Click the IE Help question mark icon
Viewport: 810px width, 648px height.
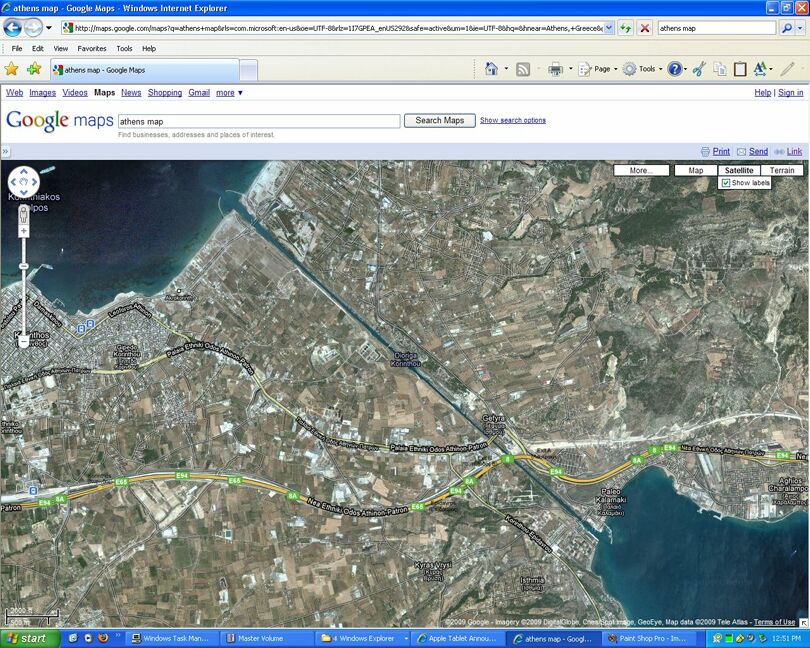[x=674, y=69]
